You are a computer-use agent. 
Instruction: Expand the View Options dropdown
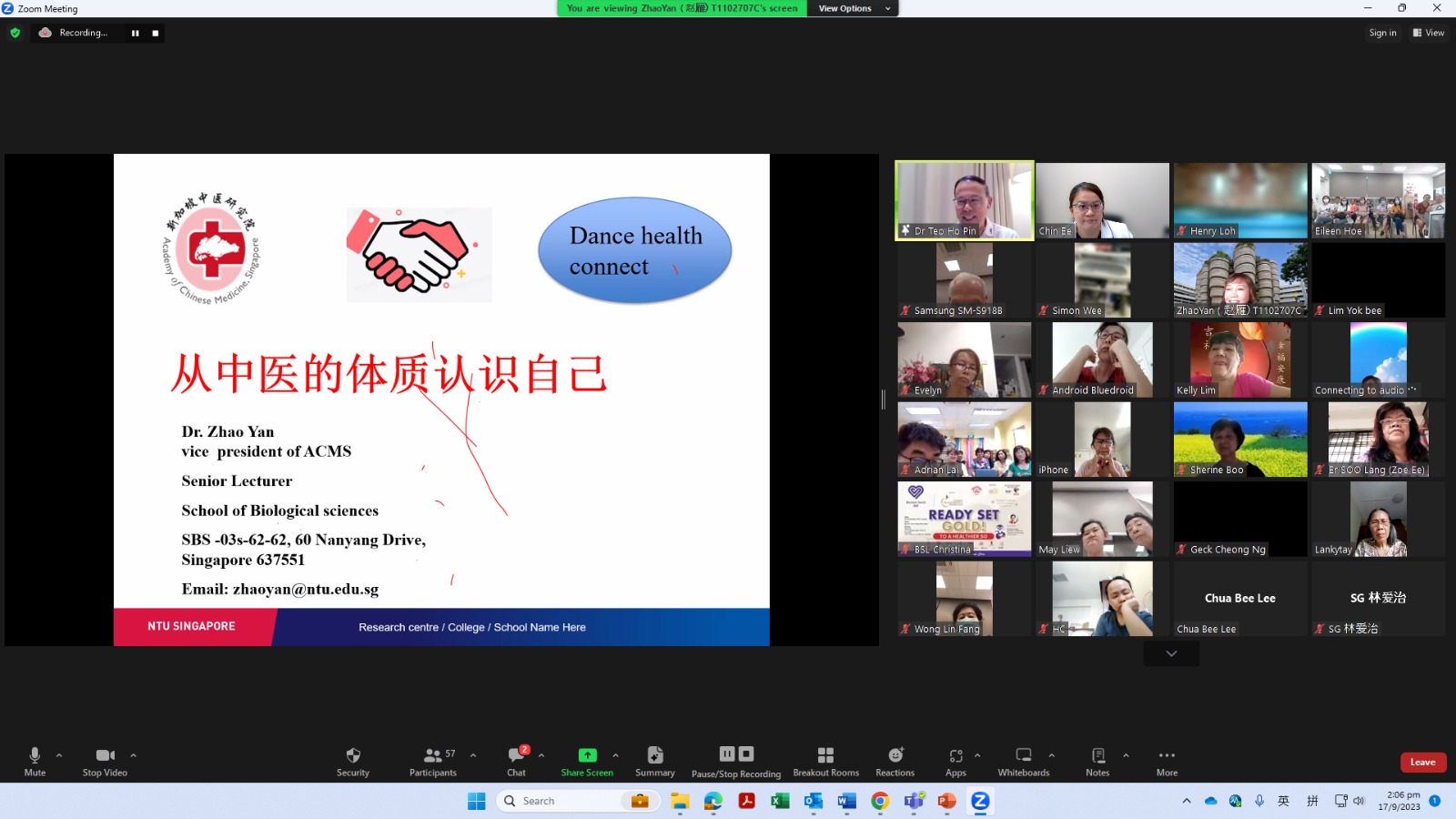[x=853, y=8]
